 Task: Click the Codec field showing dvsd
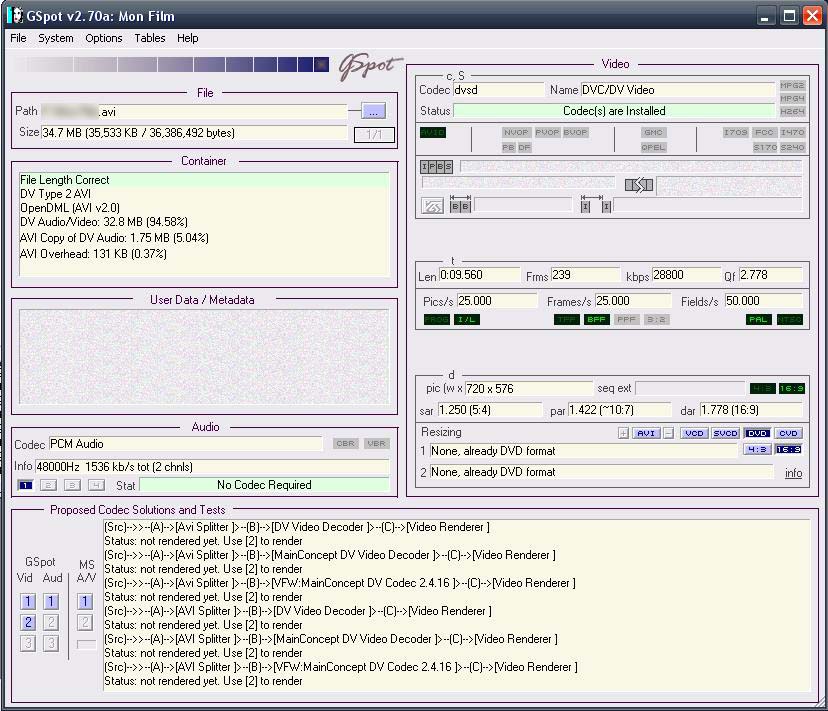click(498, 90)
